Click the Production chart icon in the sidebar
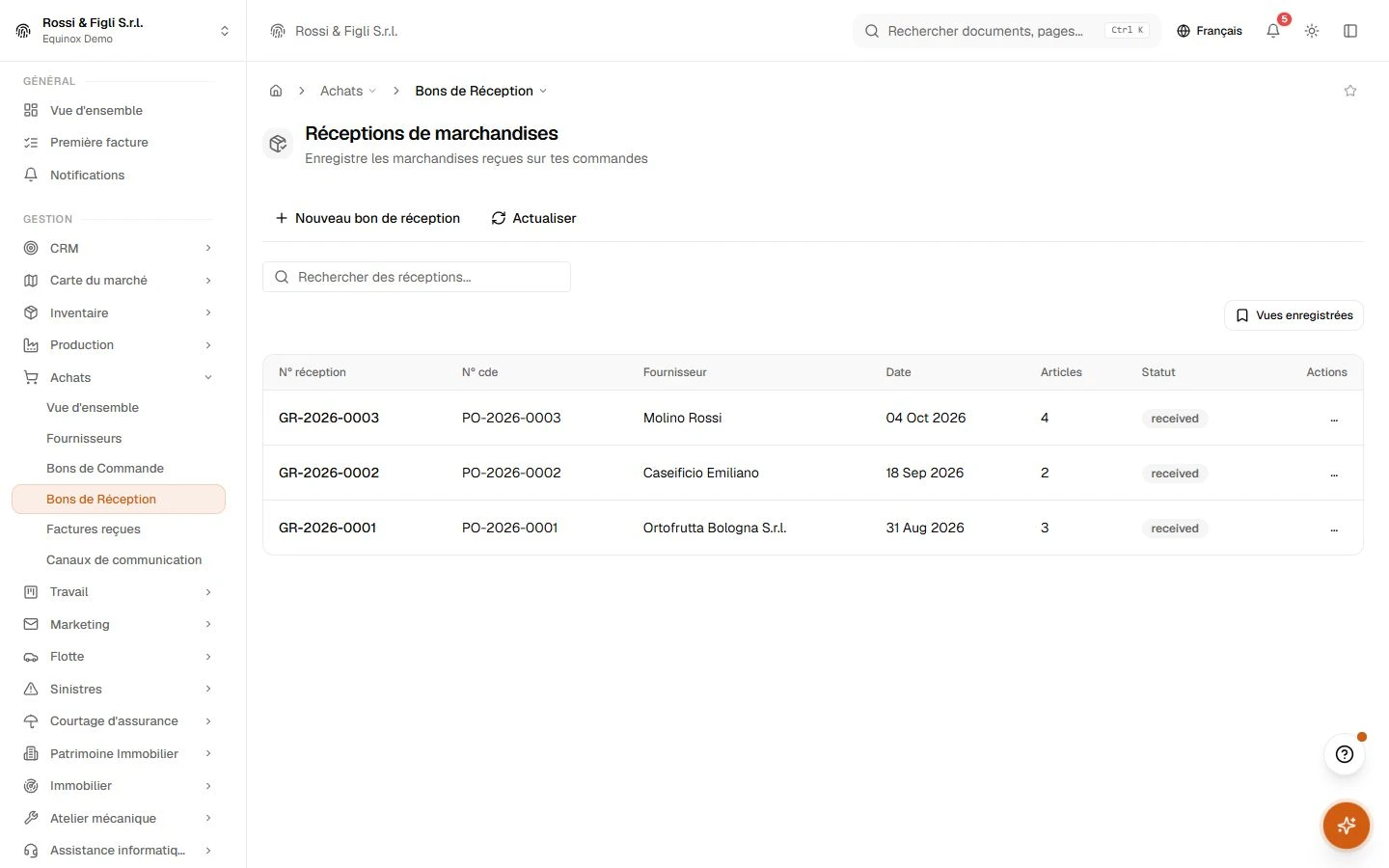 [31, 345]
